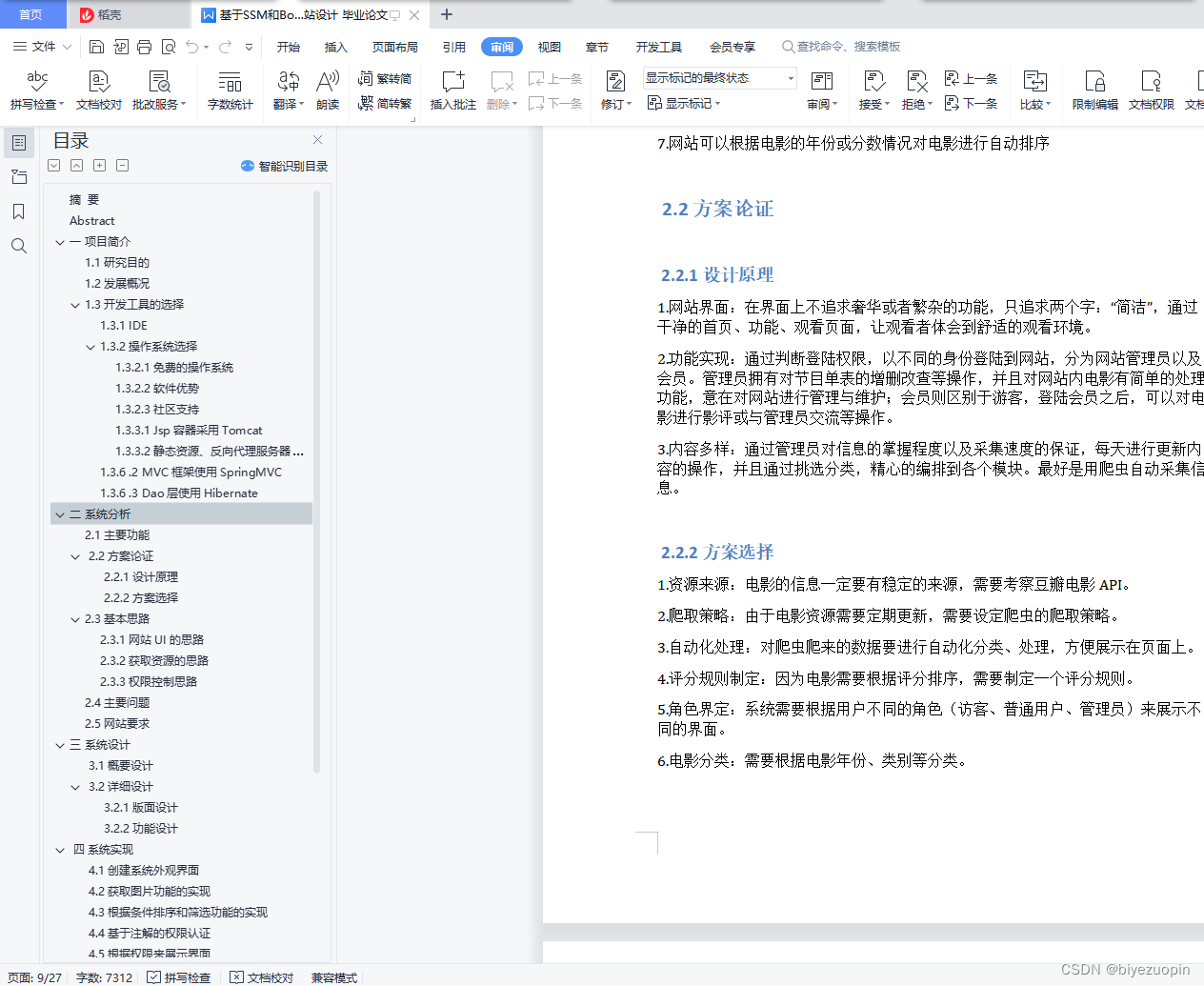The height and width of the screenshot is (986, 1204).
Task: Select the bookmarks icon in left sidebar
Action: 19,211
